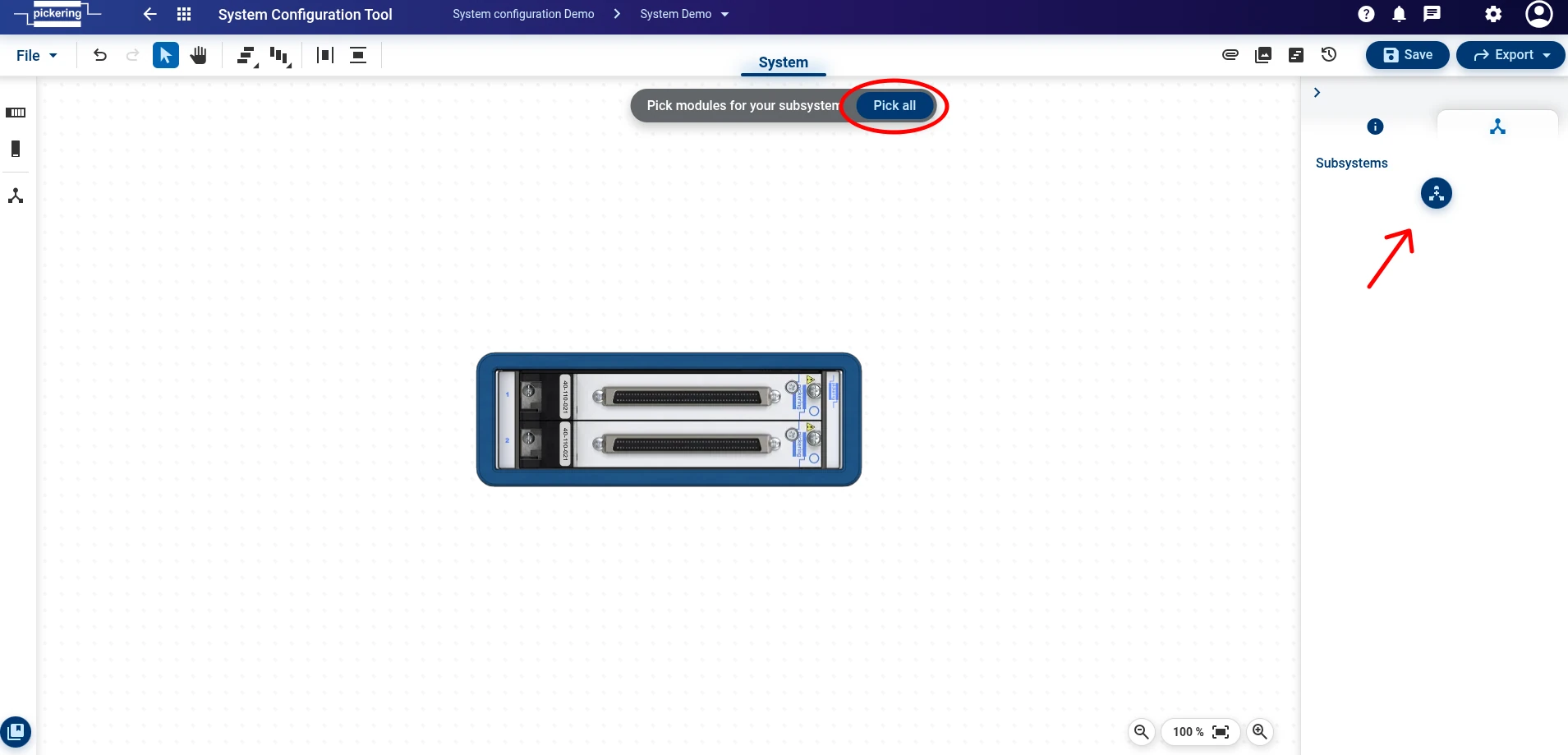Viewport: 1568px width, 755px height.
Task: Open the File menu
Action: pyautogui.click(x=37, y=55)
